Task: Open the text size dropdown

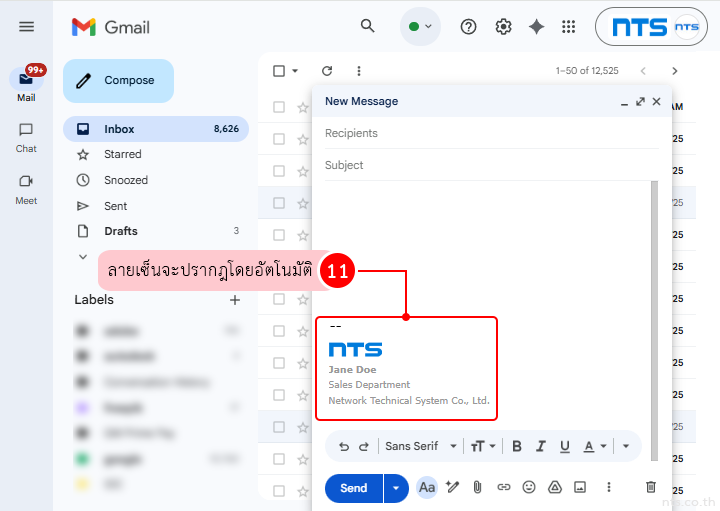Action: tap(483, 446)
